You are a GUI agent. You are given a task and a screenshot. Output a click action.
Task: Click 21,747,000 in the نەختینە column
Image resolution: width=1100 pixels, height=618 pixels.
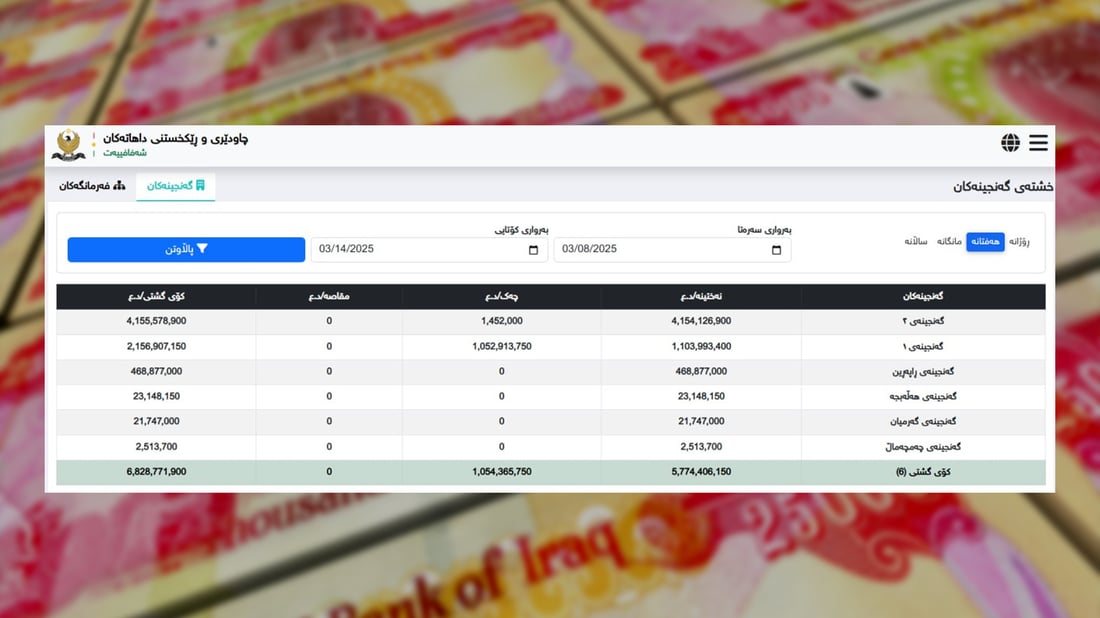click(701, 421)
